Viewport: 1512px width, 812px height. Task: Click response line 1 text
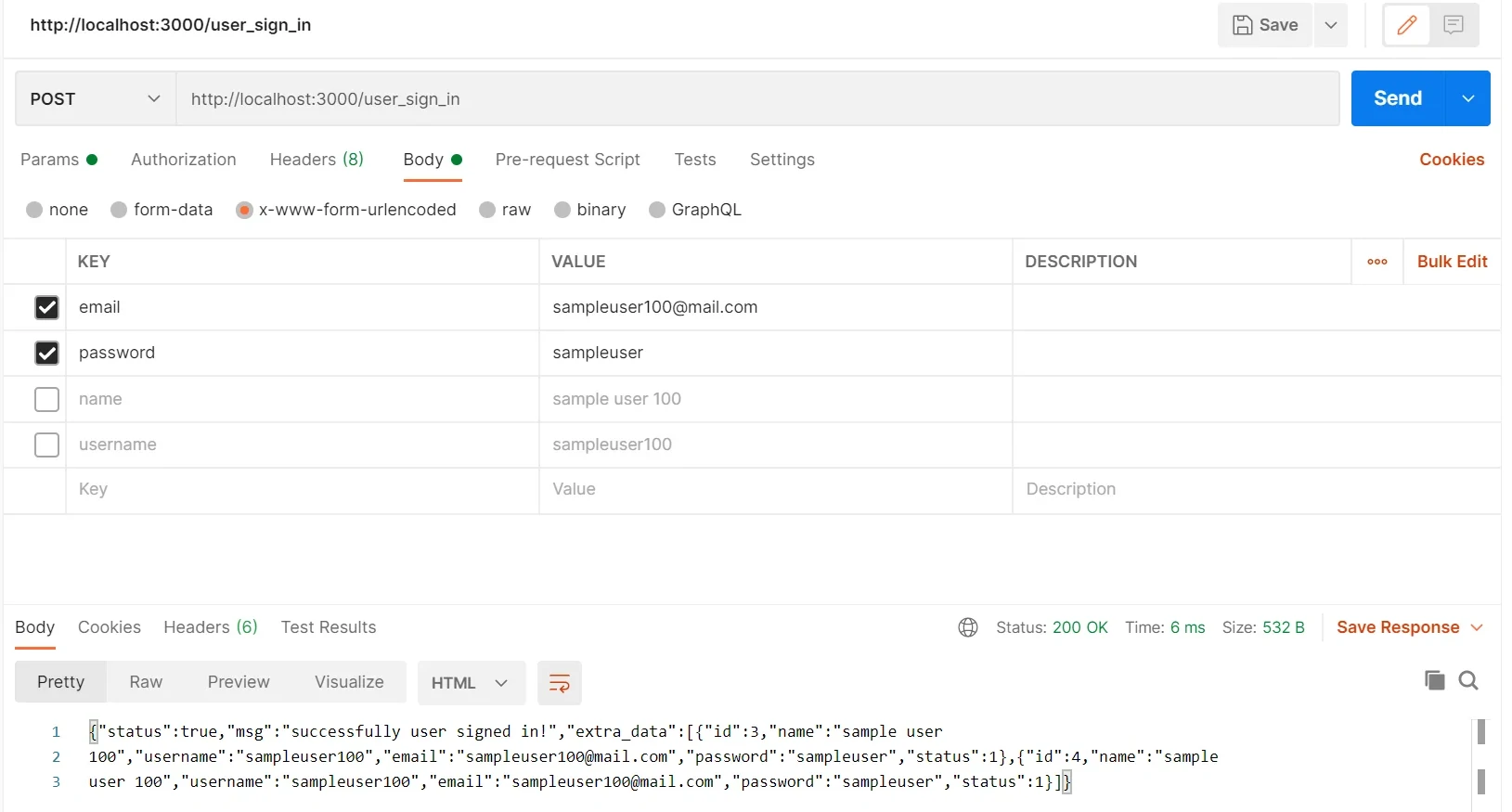(516, 731)
